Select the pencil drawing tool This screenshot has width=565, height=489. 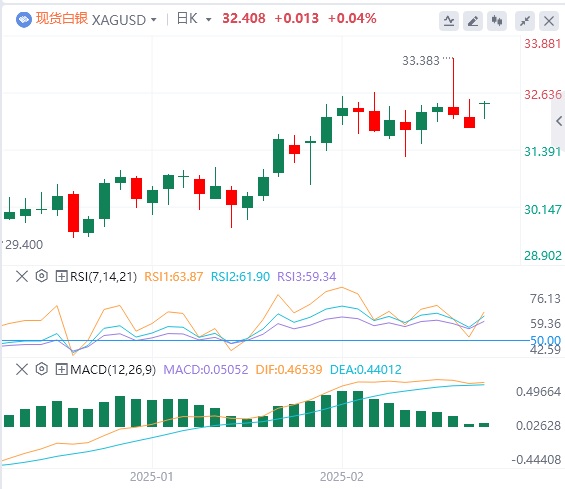473,21
